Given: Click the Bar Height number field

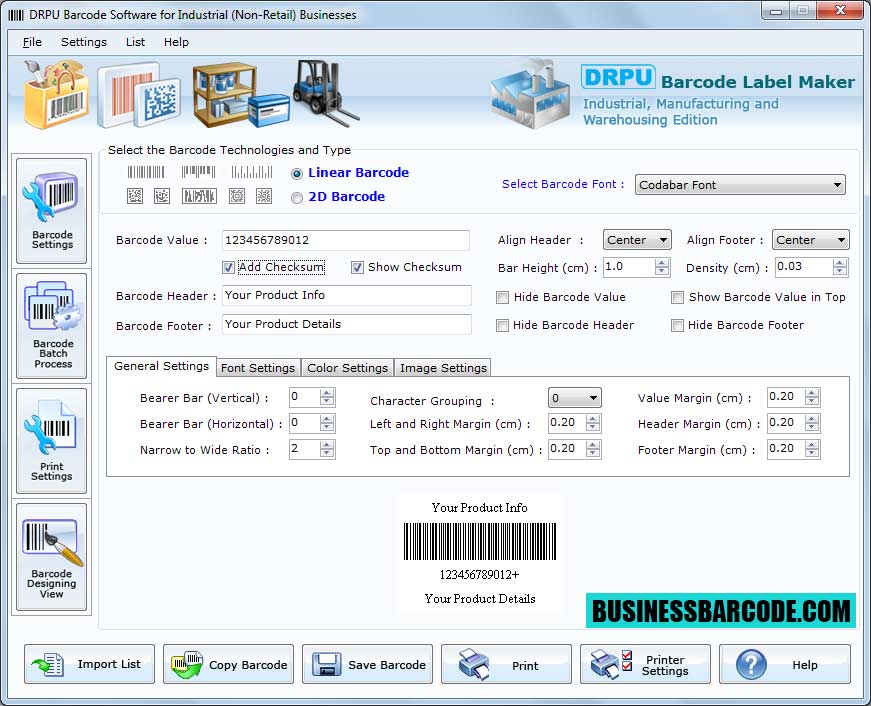Looking at the screenshot, I should [x=629, y=267].
